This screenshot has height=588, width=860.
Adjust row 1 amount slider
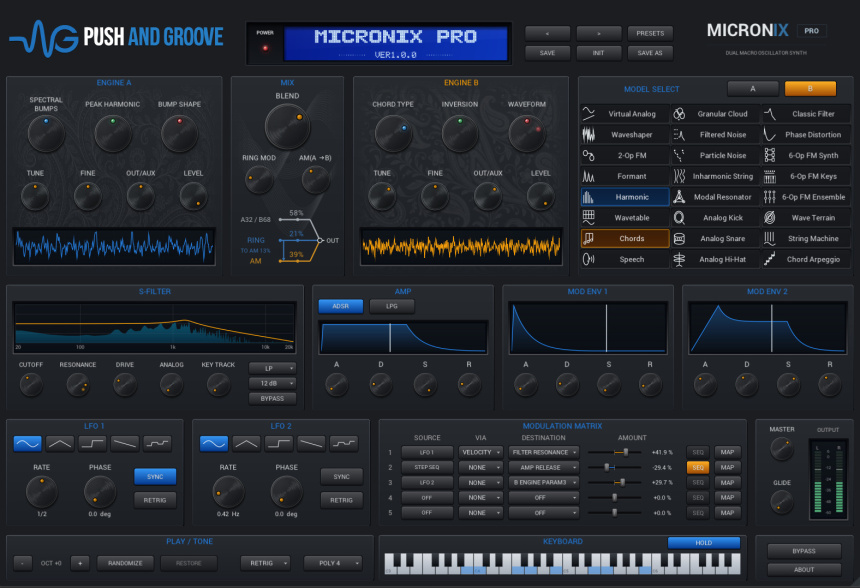click(614, 452)
